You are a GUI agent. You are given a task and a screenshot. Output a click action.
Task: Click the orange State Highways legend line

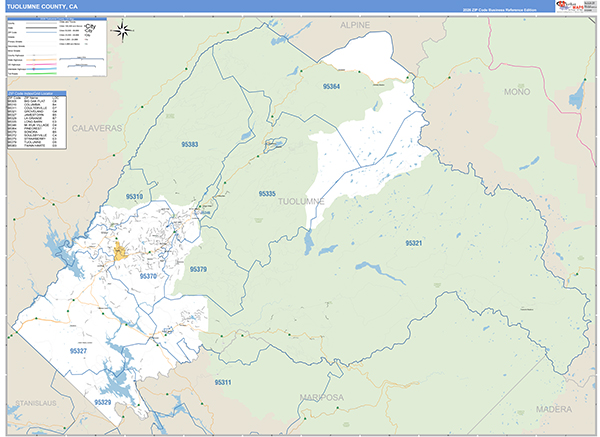click(41, 60)
